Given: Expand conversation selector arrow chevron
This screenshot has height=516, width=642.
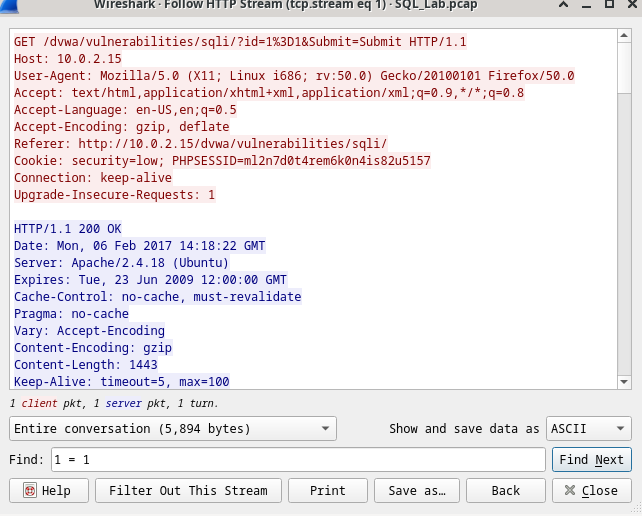Looking at the screenshot, I should pos(326,429).
